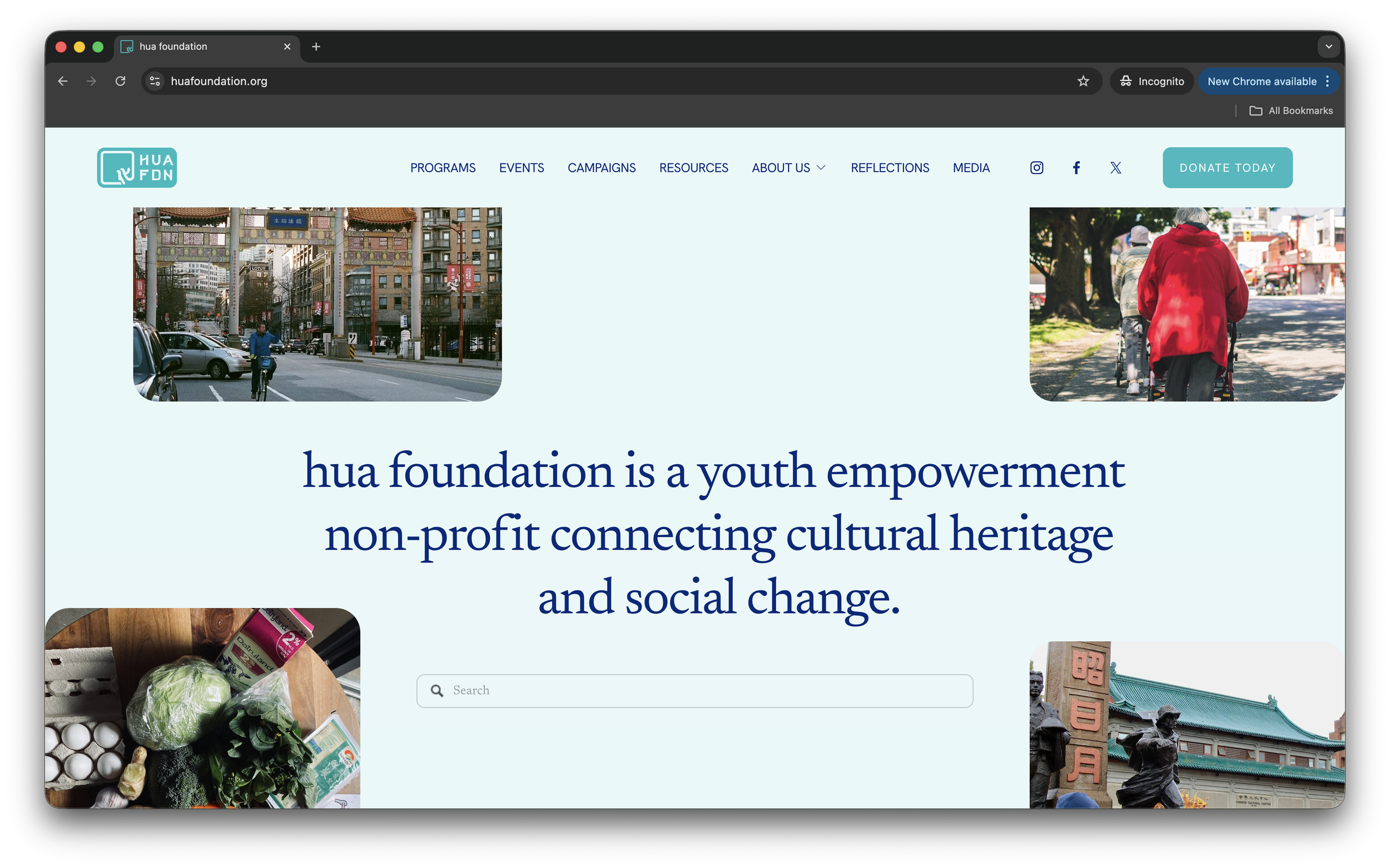Click the Chinatown gate photo
Image resolution: width=1390 pixels, height=868 pixels.
coord(317,303)
